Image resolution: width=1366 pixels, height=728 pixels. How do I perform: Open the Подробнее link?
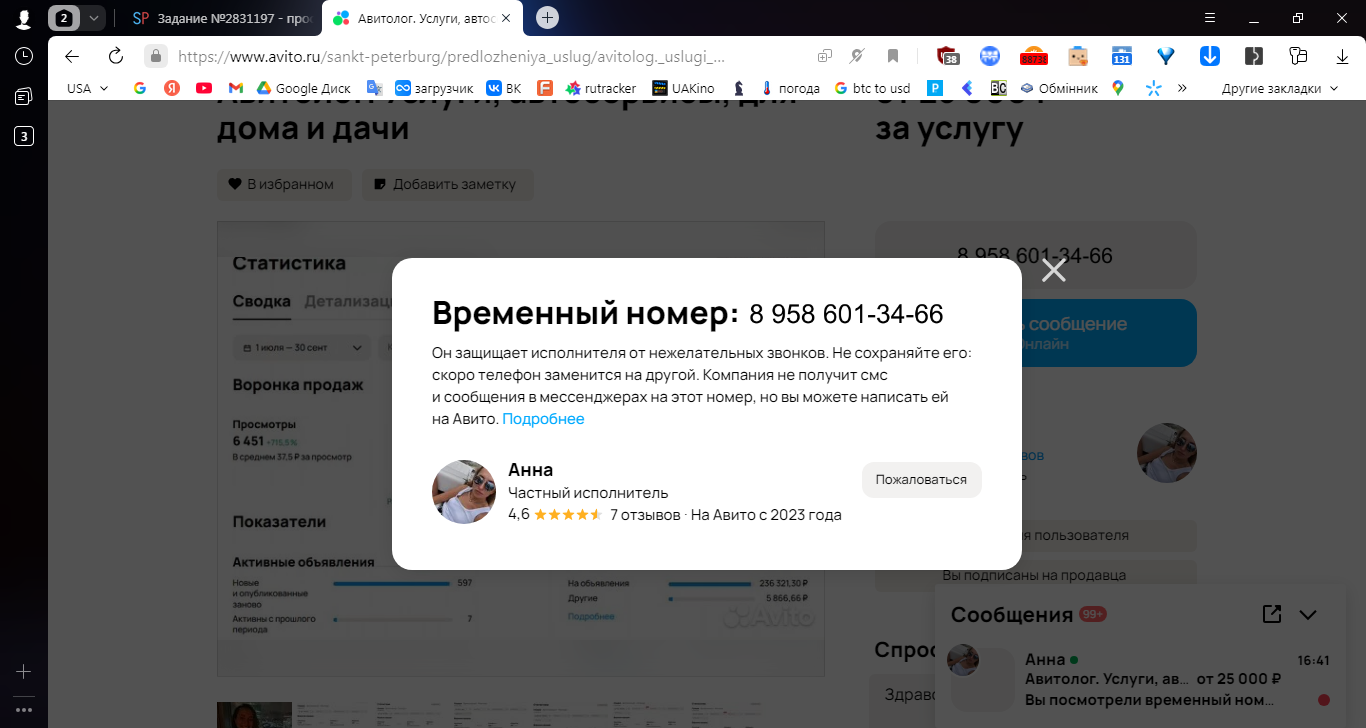pyautogui.click(x=543, y=419)
